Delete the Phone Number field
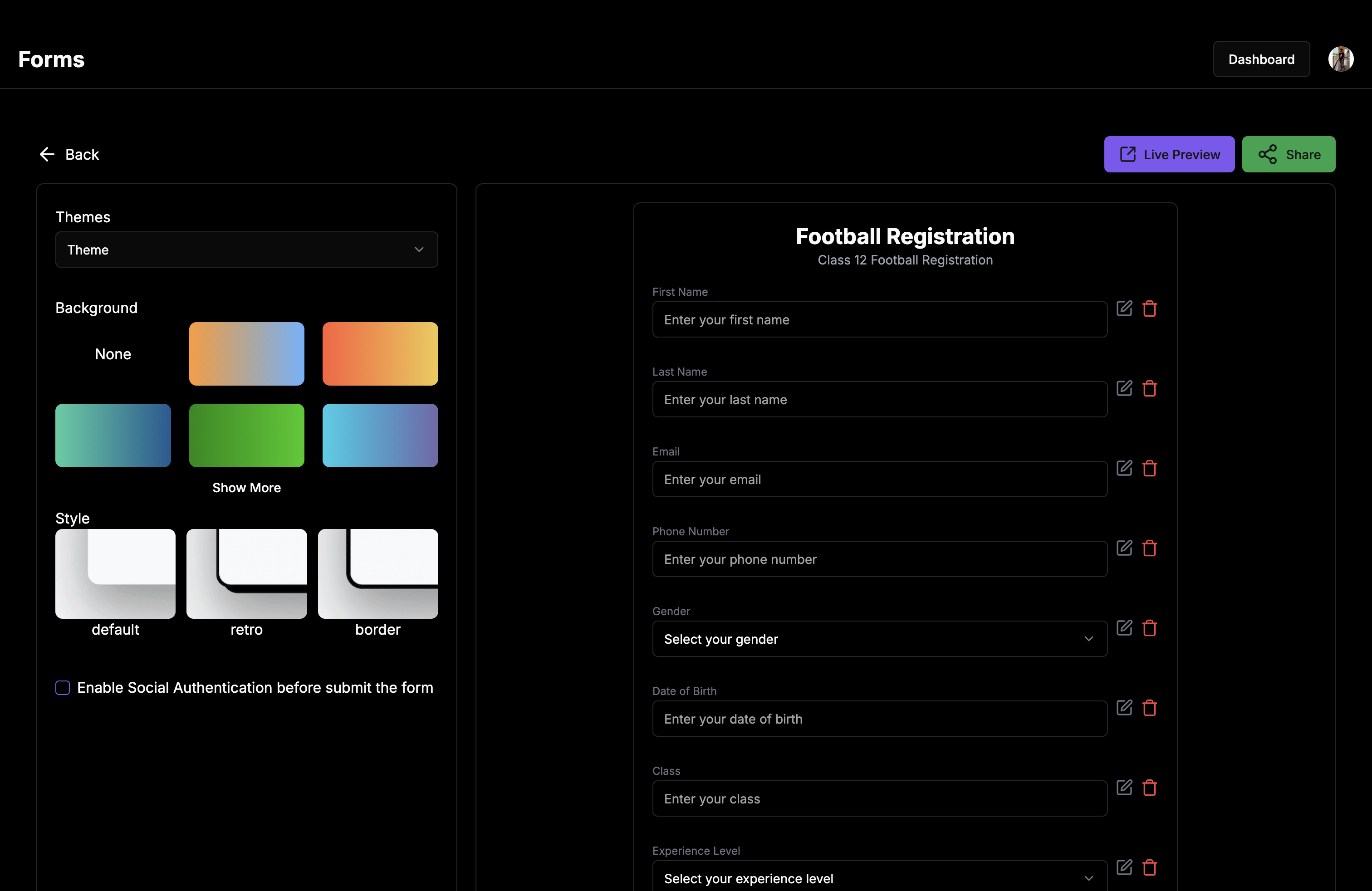Screen dimensions: 1372x891 1150,548
